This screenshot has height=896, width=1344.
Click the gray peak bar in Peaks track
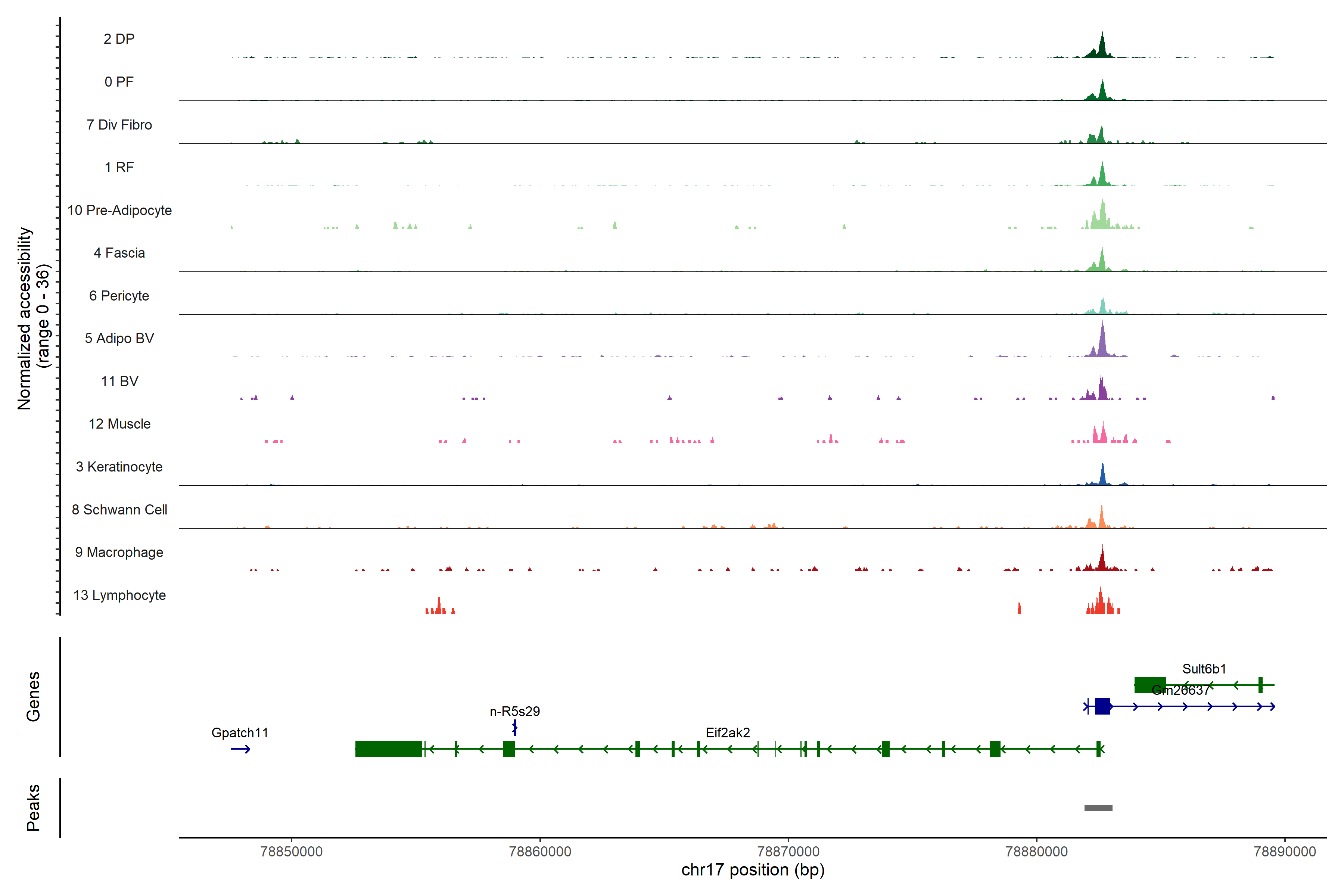point(1098,808)
